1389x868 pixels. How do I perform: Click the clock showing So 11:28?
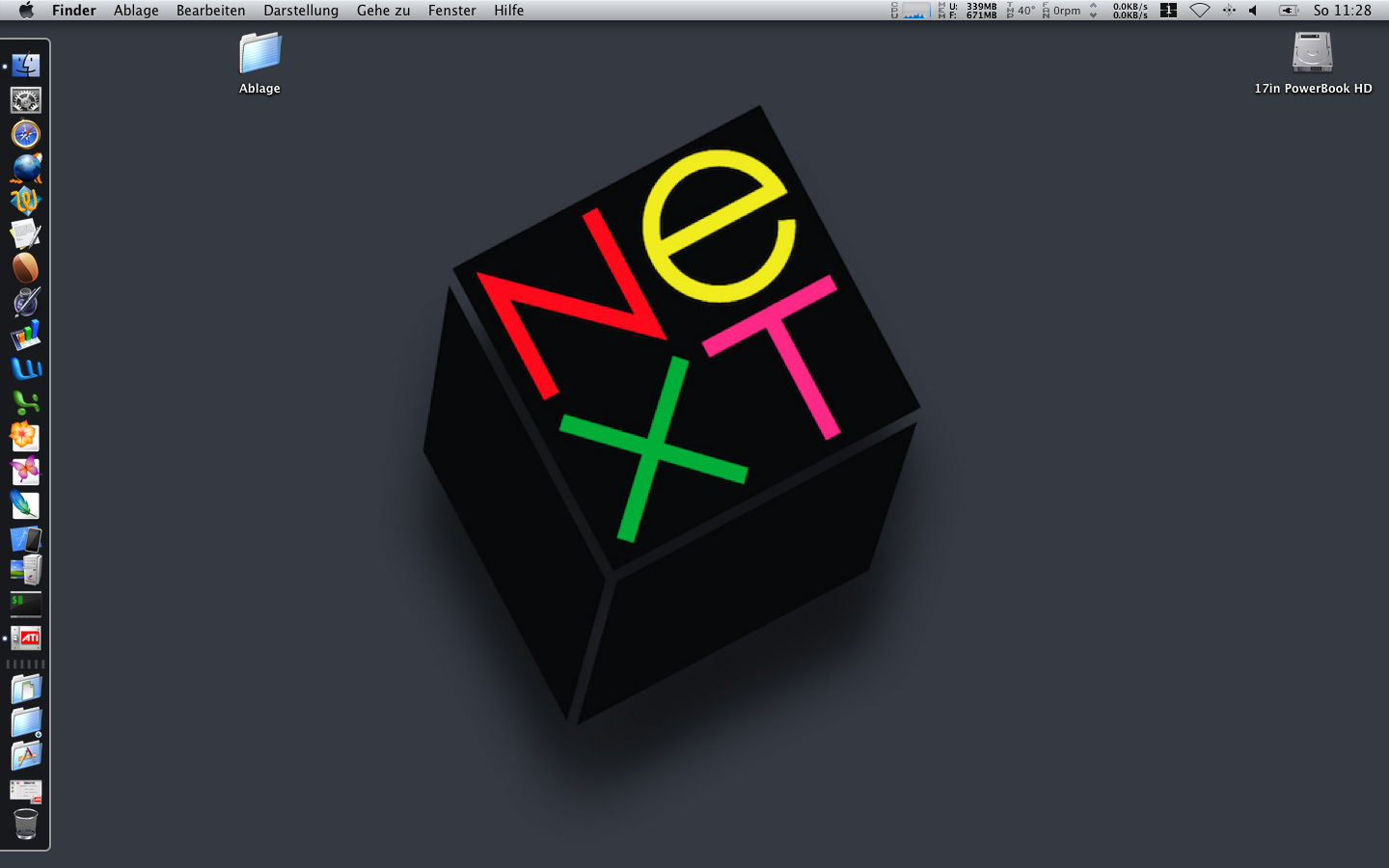pyautogui.click(x=1342, y=10)
